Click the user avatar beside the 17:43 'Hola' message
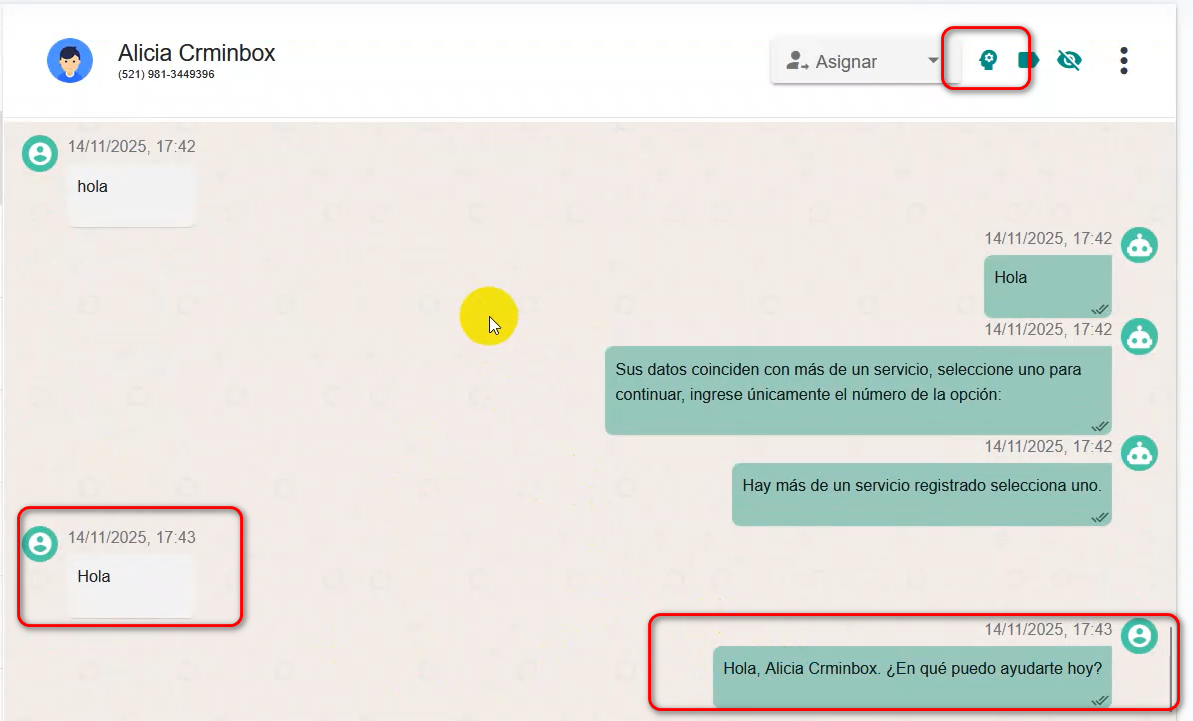 pyautogui.click(x=40, y=543)
